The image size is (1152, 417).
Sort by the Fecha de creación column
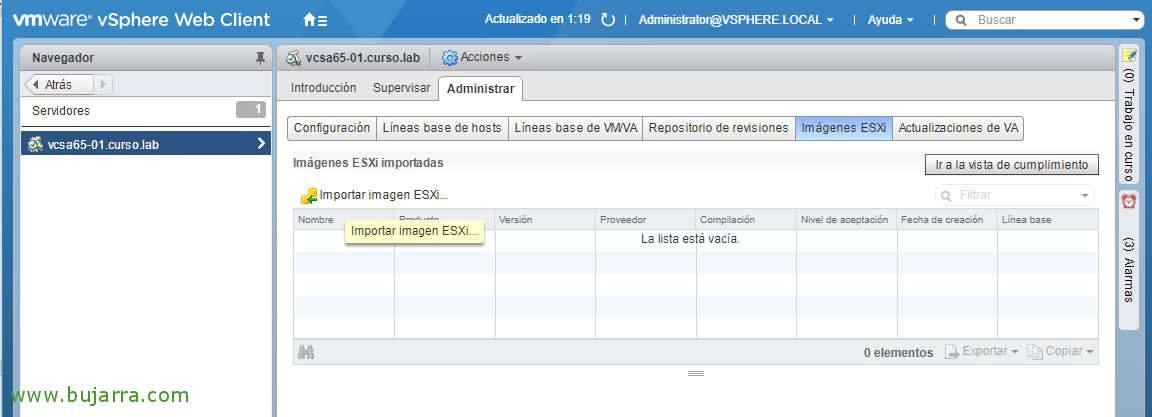947,220
